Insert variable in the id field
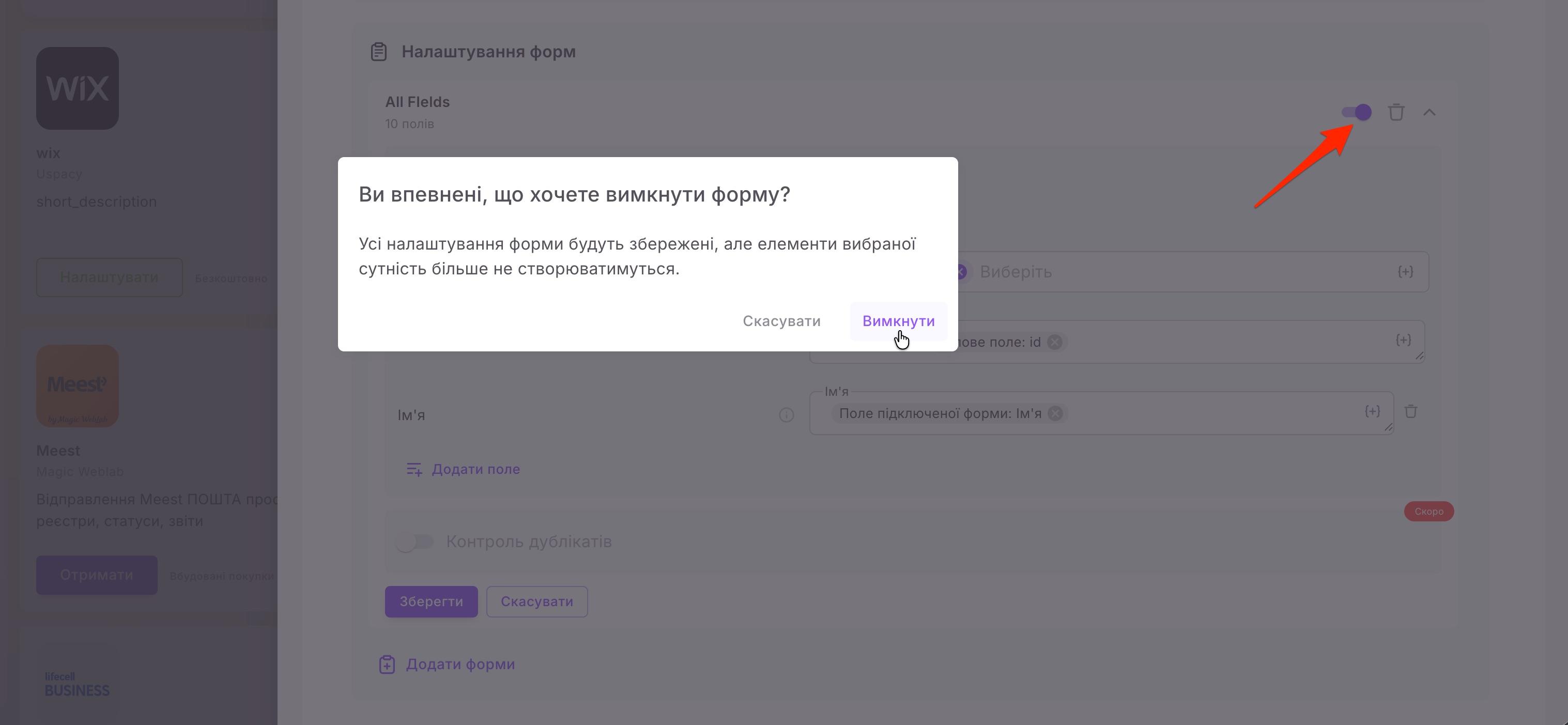1568x725 pixels. pyautogui.click(x=1403, y=340)
